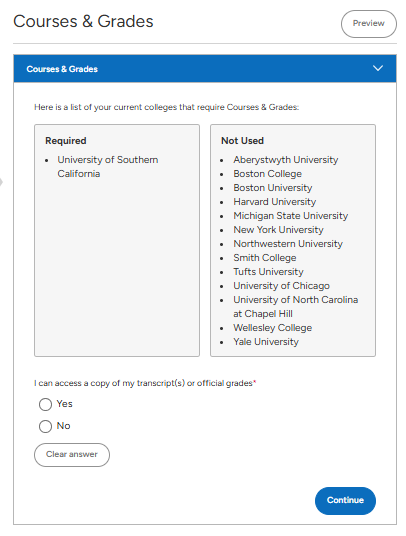Click the blue Courses & Grades header bar
The image size is (406, 536).
click(205, 69)
